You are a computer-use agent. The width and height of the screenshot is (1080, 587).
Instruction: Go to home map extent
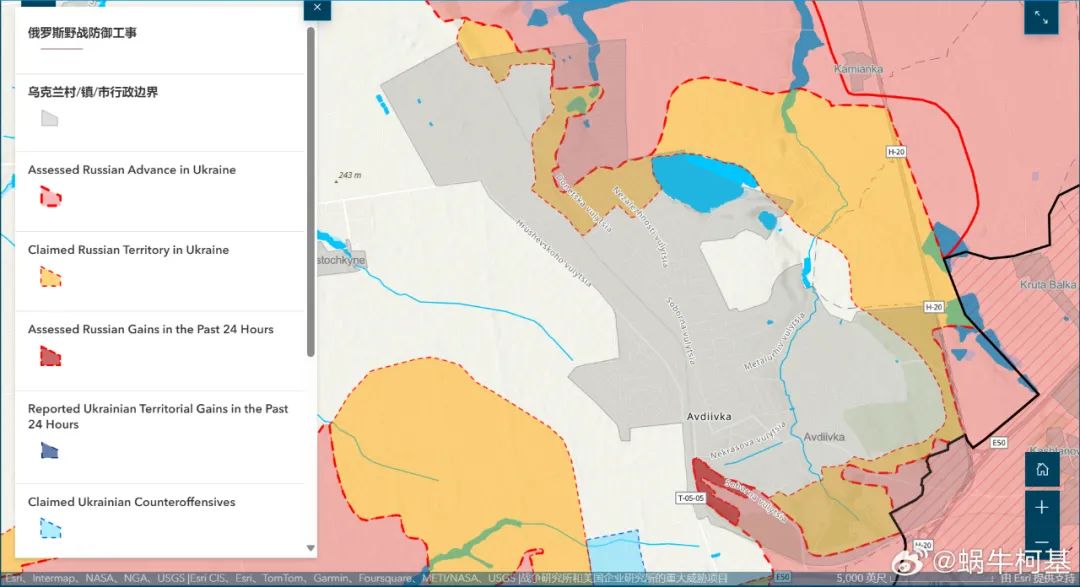coord(1041,470)
